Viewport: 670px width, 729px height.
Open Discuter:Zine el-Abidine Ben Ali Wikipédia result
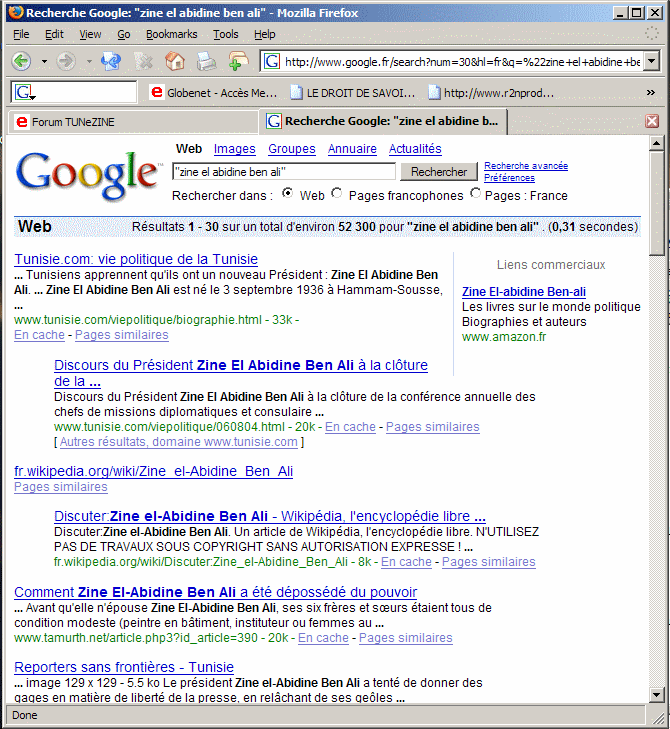click(x=270, y=517)
